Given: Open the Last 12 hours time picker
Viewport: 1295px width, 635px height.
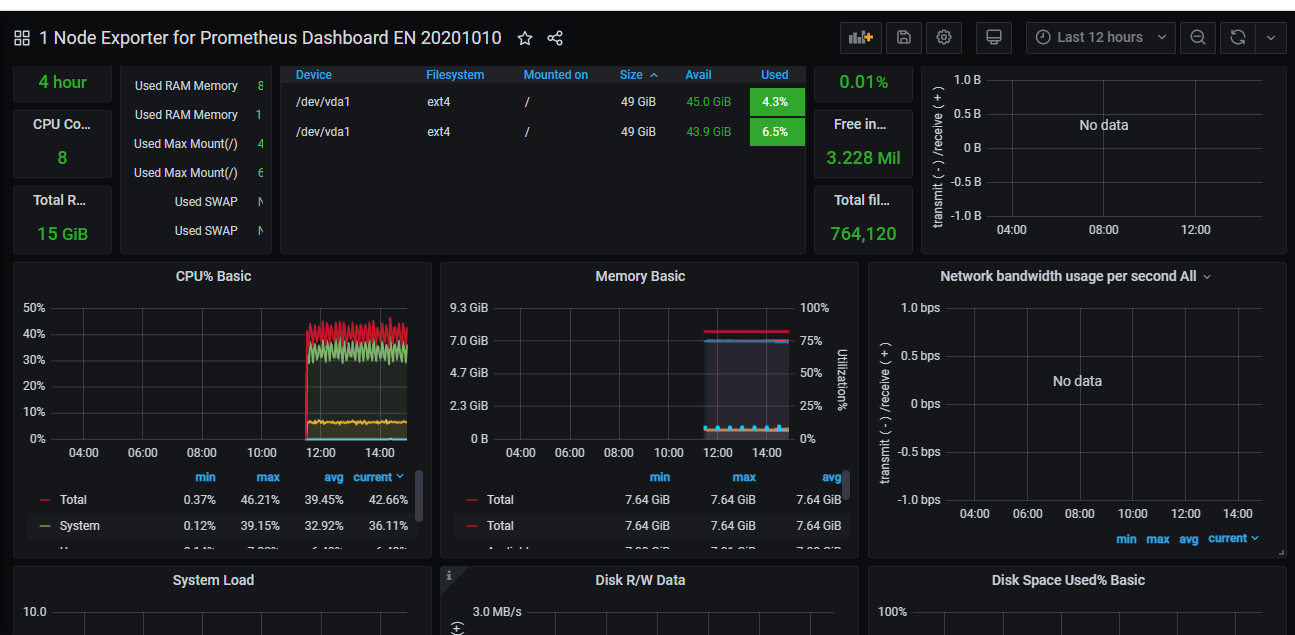Looking at the screenshot, I should 1101,37.
